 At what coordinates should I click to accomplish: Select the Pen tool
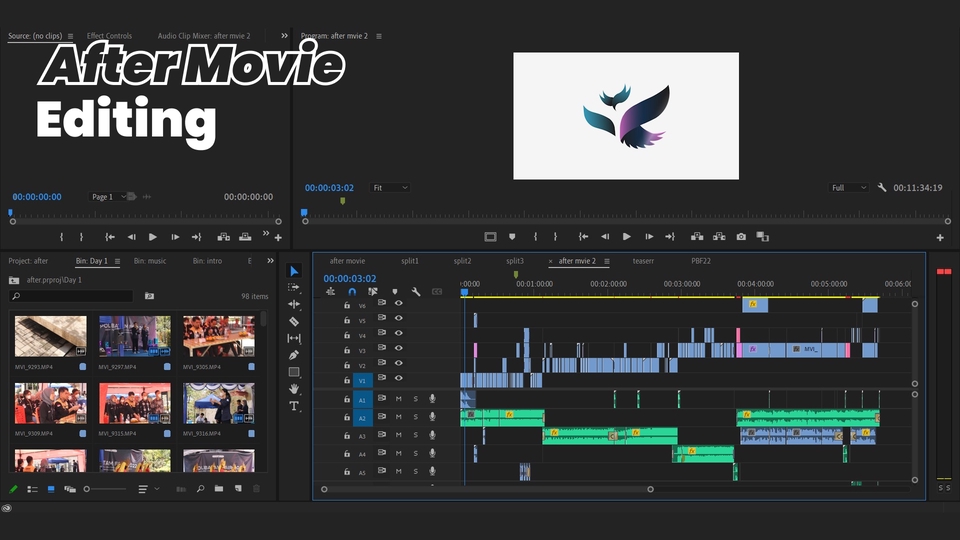[294, 355]
